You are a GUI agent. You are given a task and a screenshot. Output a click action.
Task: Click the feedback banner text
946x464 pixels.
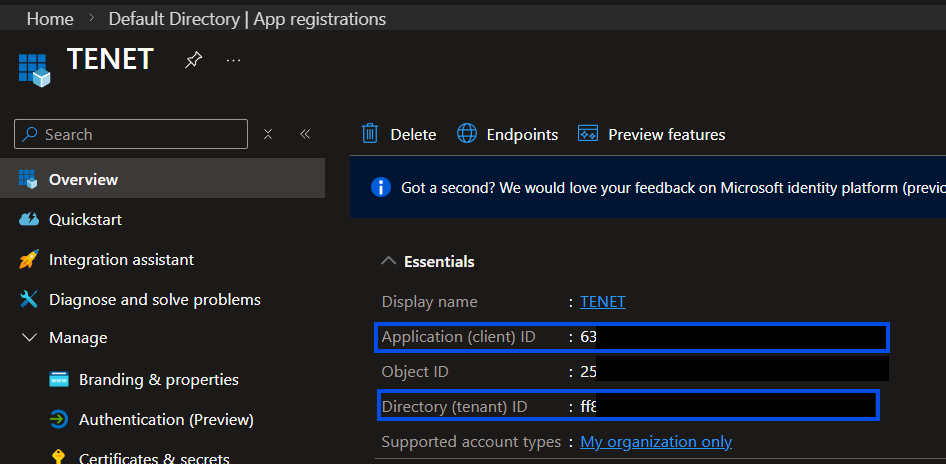pos(673,188)
